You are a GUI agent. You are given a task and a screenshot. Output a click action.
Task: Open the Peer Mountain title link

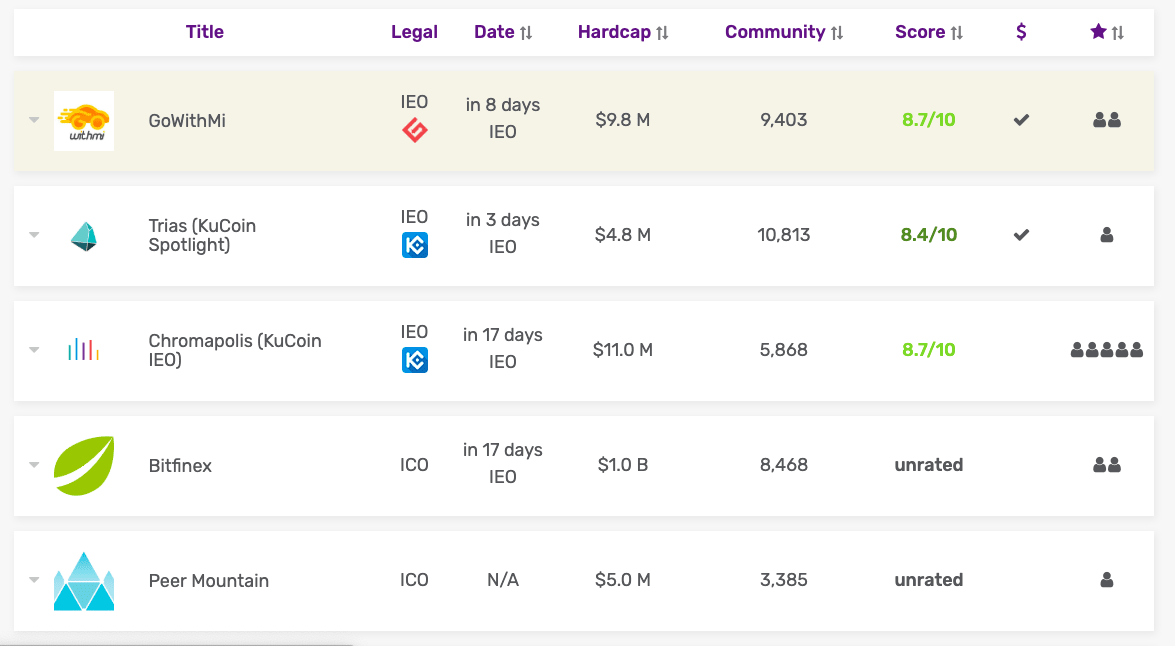click(x=208, y=581)
